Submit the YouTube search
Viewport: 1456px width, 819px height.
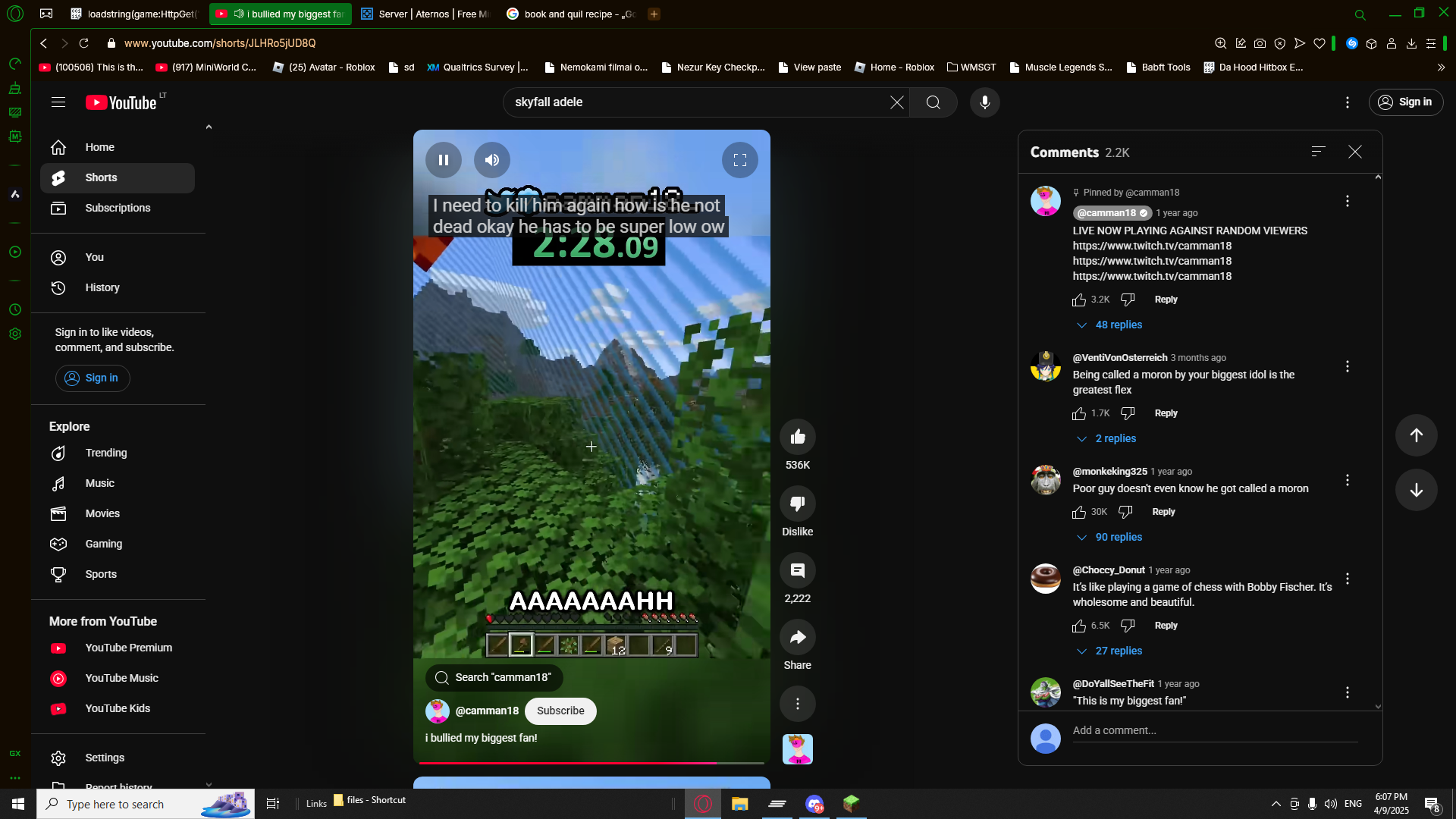[x=934, y=102]
